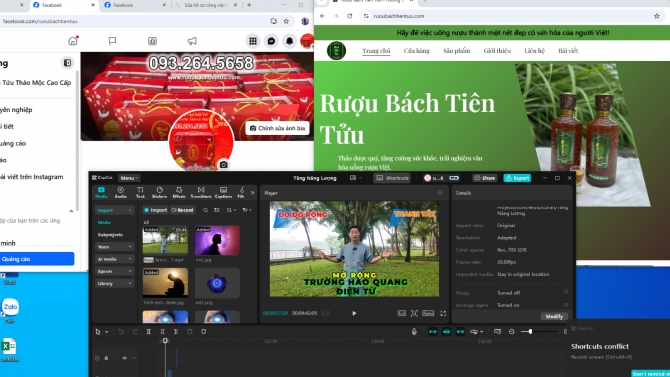
Task: Click the Split tool in CapCut timeline
Action: (x=149, y=331)
